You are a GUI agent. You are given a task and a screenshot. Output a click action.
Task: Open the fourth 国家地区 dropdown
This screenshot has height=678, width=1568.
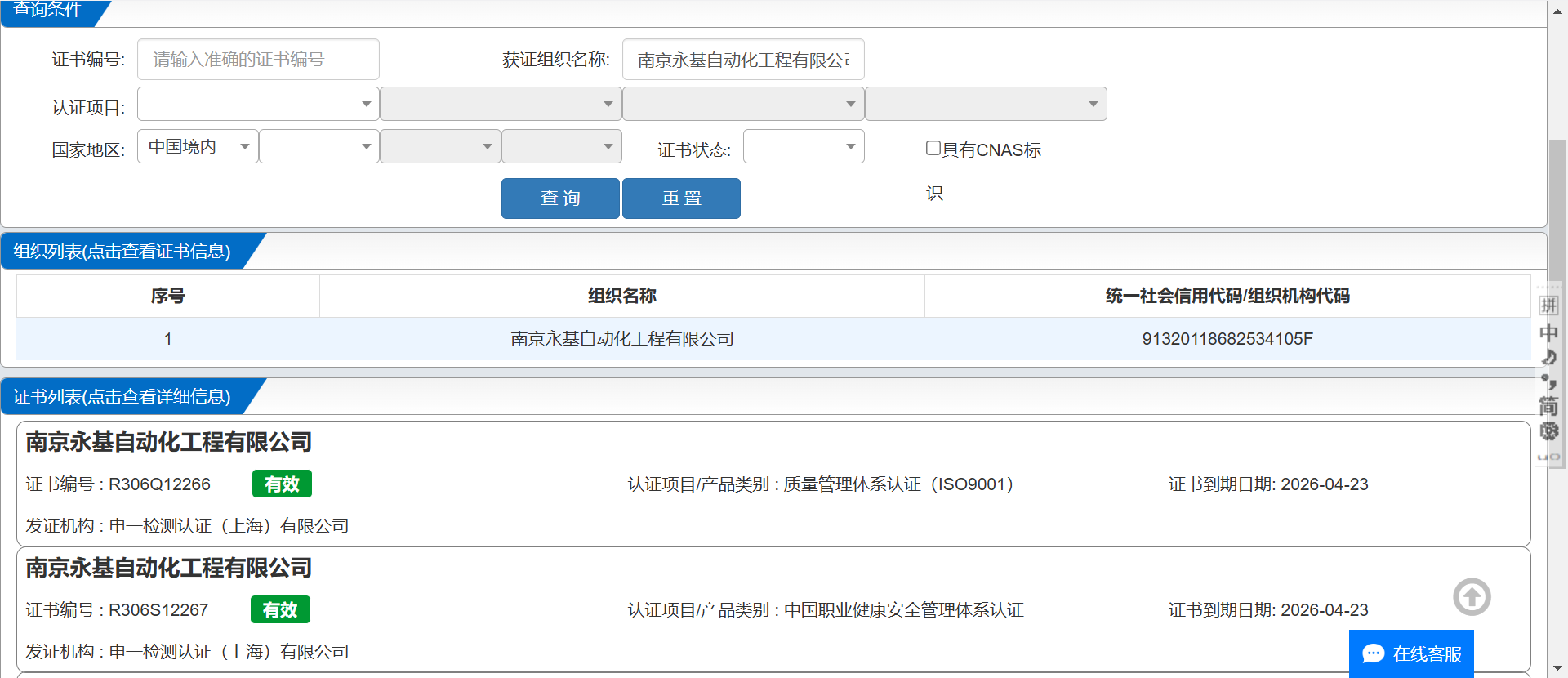(562, 146)
